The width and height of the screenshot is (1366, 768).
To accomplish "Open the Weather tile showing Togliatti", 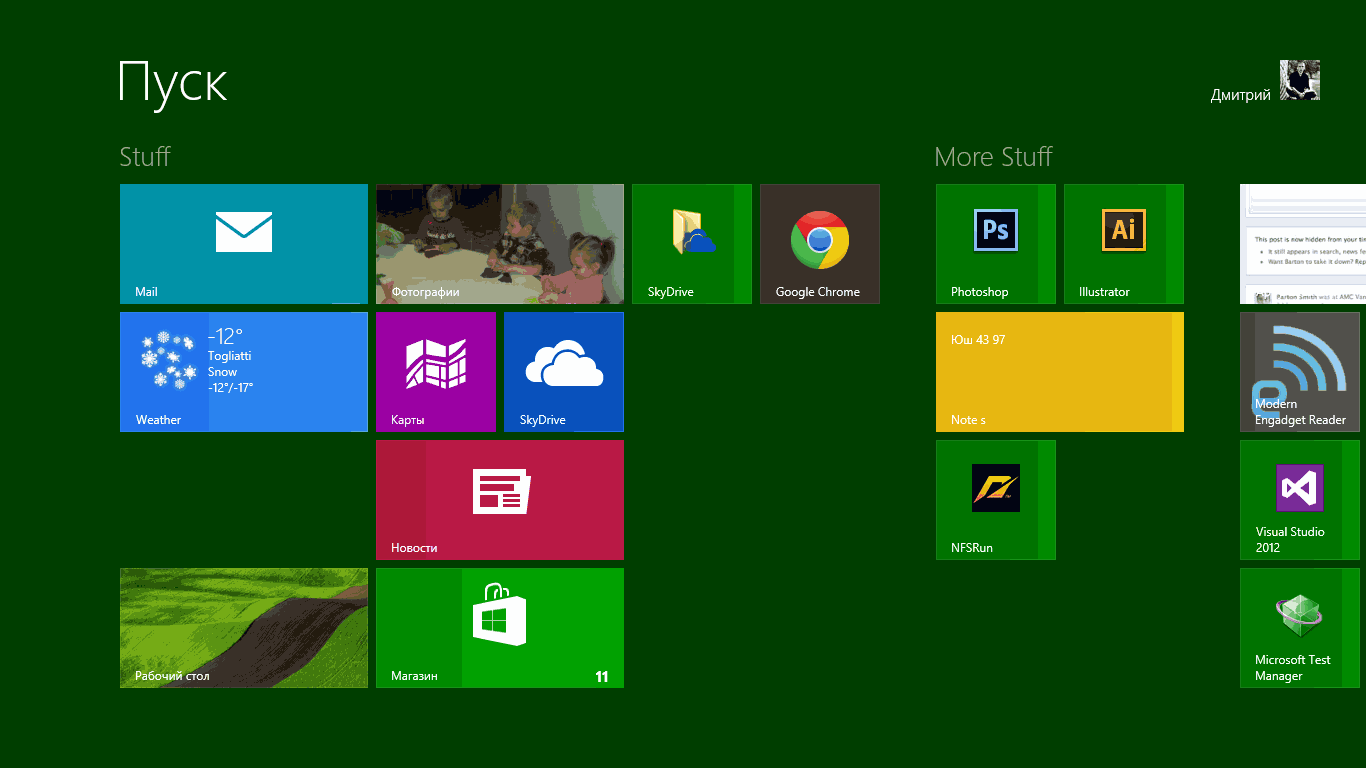I will [x=244, y=372].
